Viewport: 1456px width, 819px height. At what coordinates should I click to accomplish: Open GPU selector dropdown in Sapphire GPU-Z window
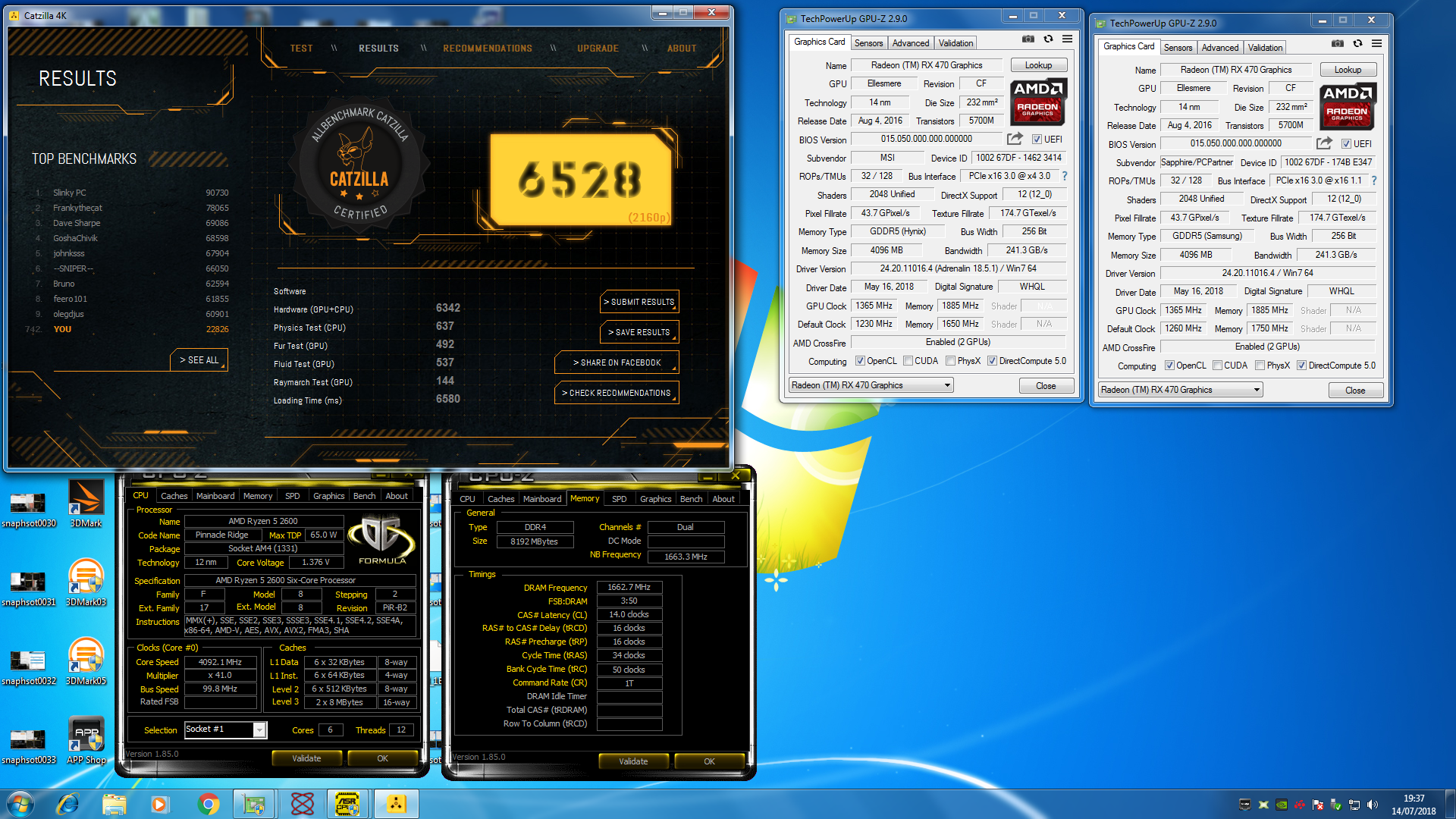(1180, 390)
